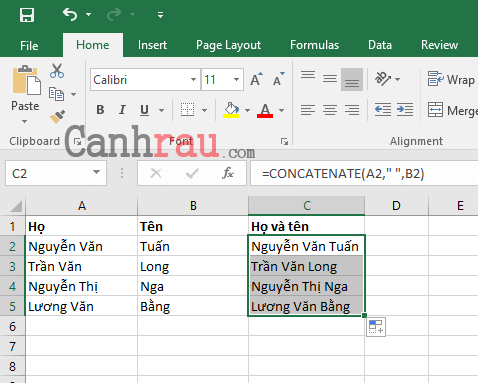Screen dimensions: 478x383
Task: Click Cancel X in formula bar
Action: pyautogui.click(x=156, y=173)
